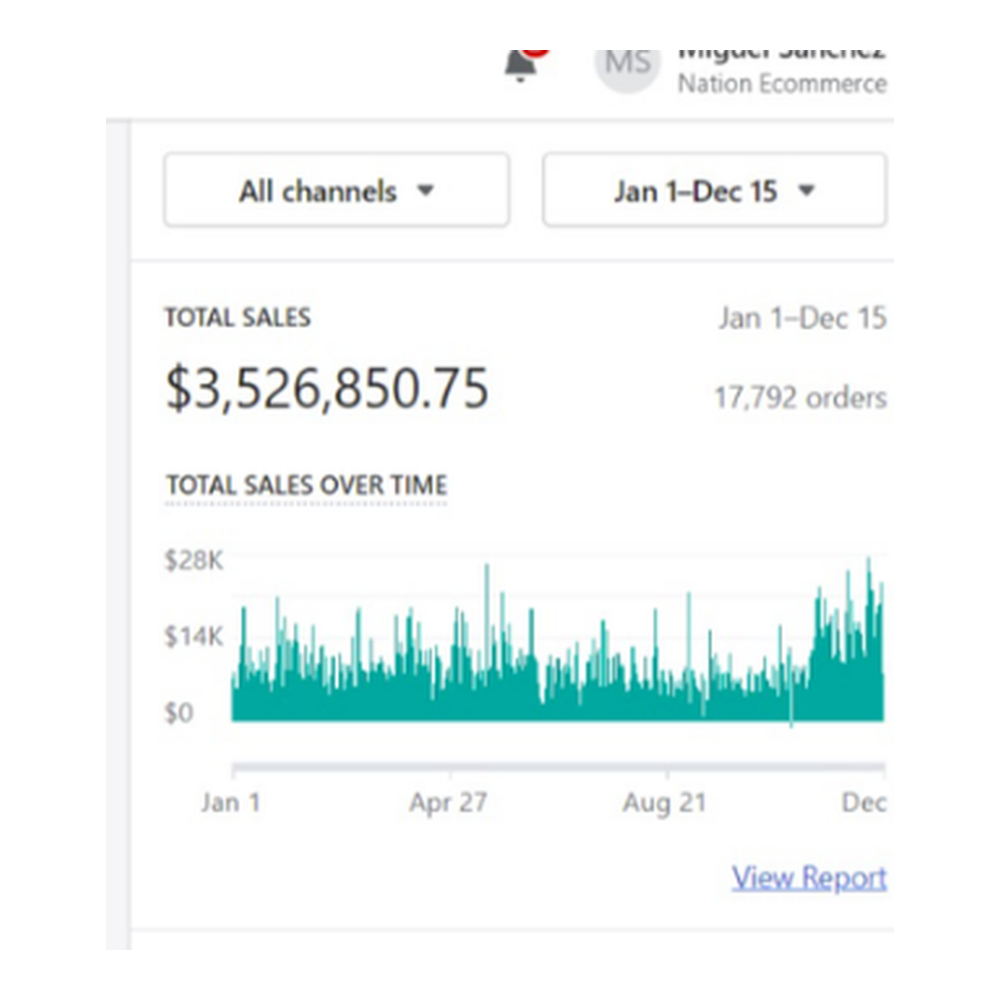Click the Aug 21 axis date

point(665,802)
